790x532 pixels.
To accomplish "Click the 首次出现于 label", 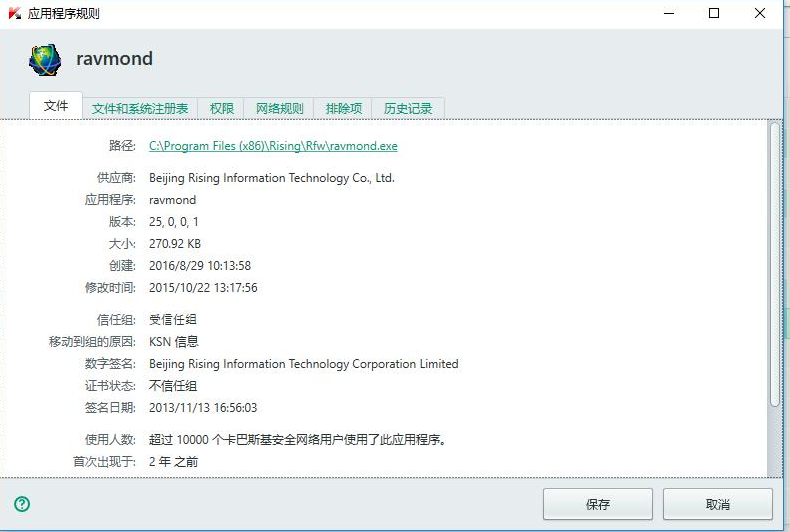I will tap(104, 461).
